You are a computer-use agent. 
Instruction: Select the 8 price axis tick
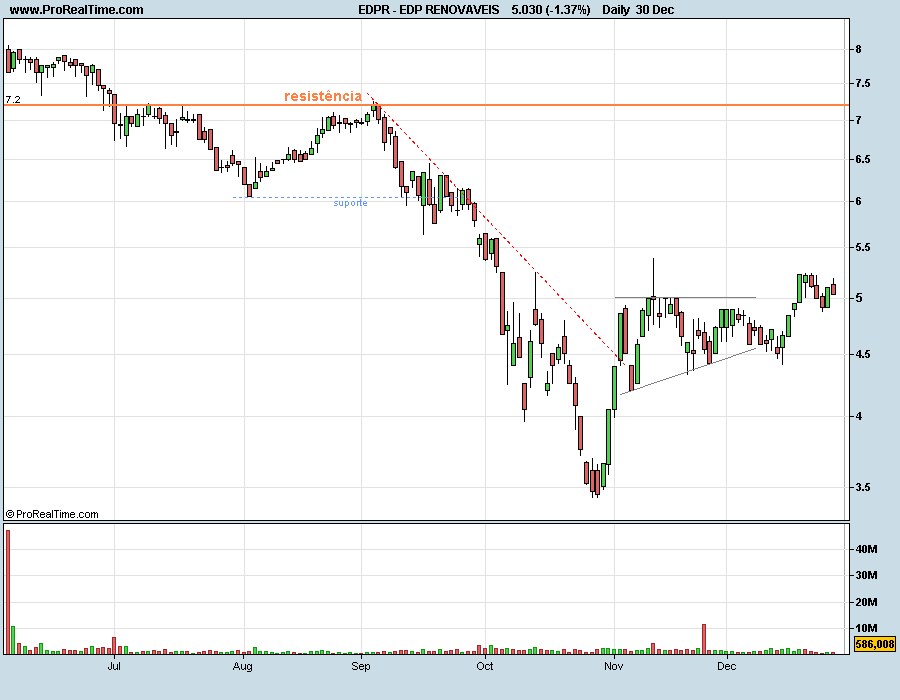point(859,49)
